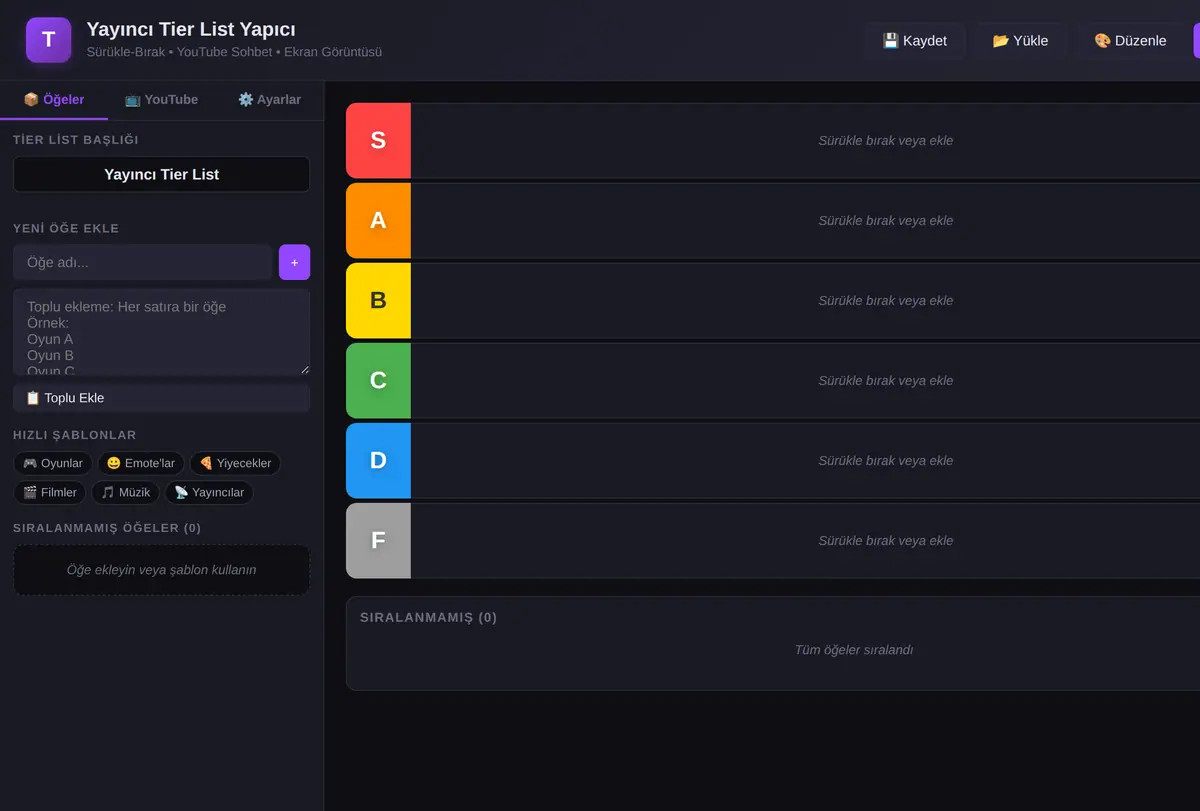Open the Yükle load button

coord(1020,41)
